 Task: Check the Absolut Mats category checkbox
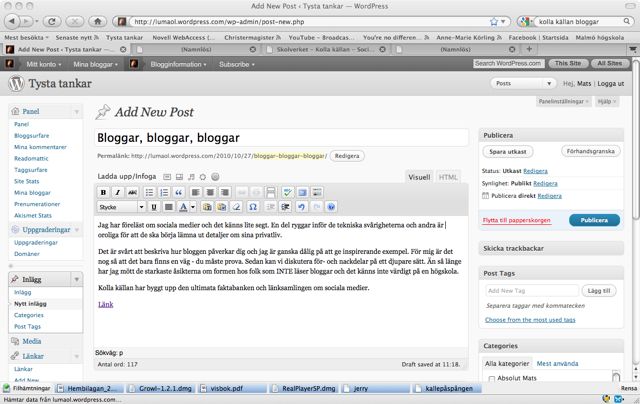490,379
